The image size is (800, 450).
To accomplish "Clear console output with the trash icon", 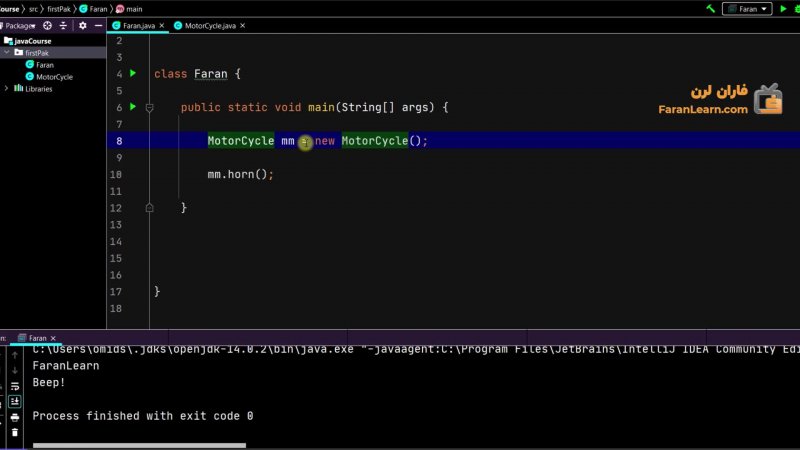I will (15, 433).
